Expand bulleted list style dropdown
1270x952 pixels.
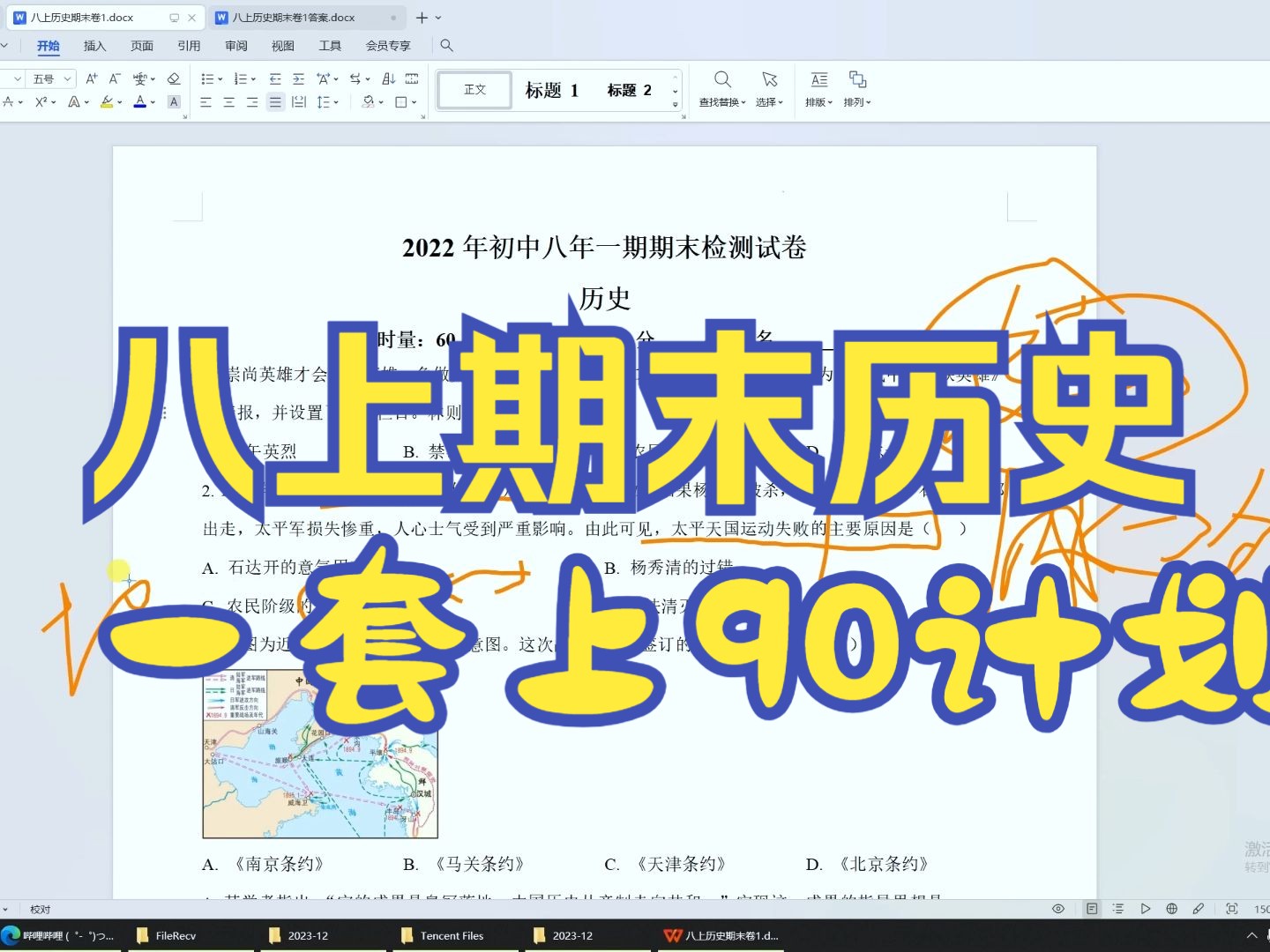[220, 78]
